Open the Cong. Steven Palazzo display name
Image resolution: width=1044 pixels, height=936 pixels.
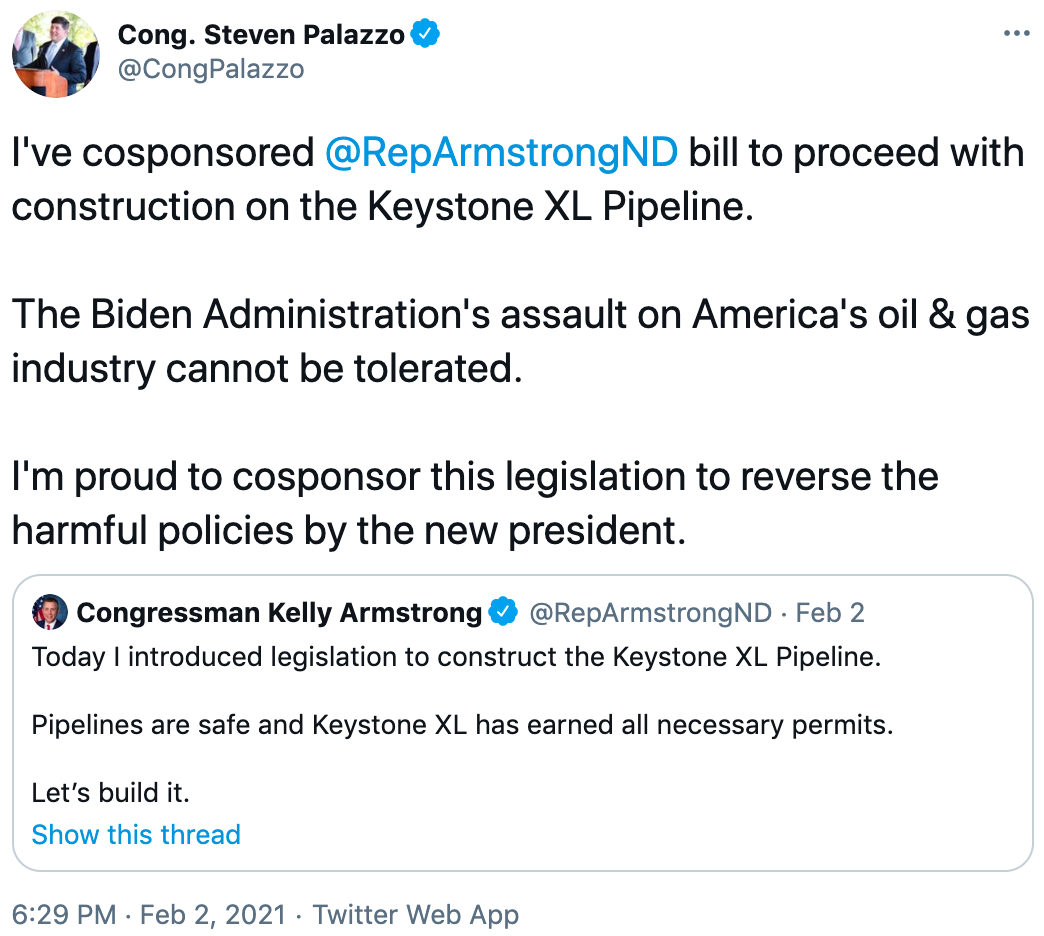tap(261, 35)
